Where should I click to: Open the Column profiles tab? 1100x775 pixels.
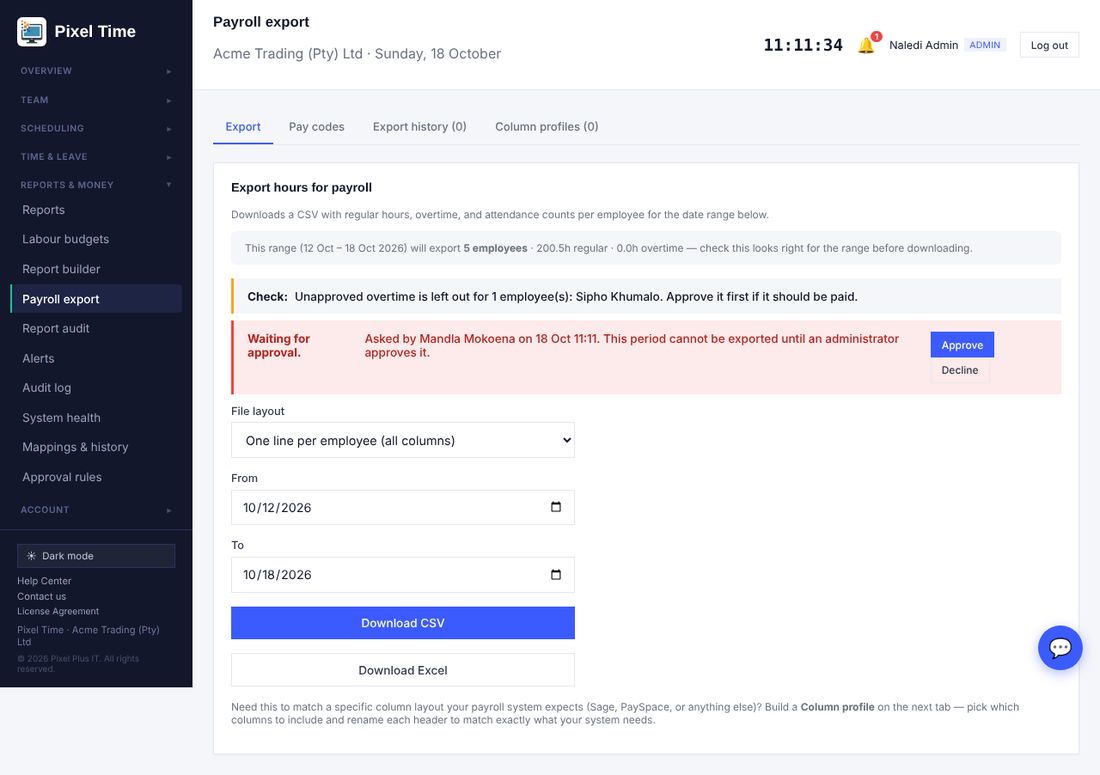(546, 127)
